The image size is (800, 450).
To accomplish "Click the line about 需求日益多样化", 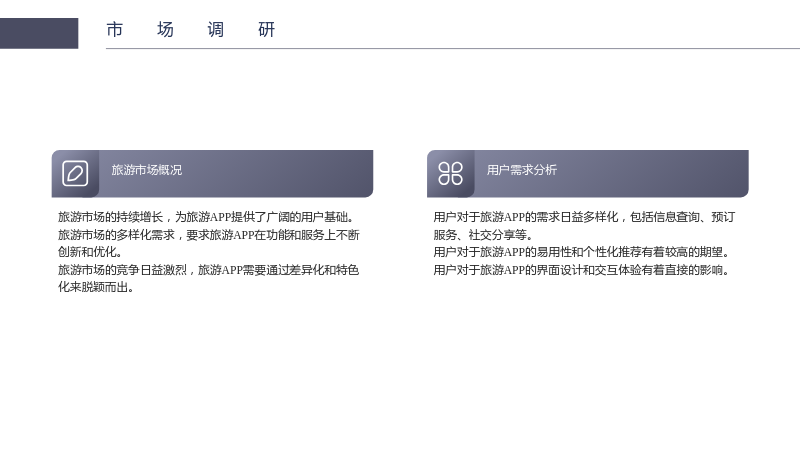I will [x=584, y=217].
